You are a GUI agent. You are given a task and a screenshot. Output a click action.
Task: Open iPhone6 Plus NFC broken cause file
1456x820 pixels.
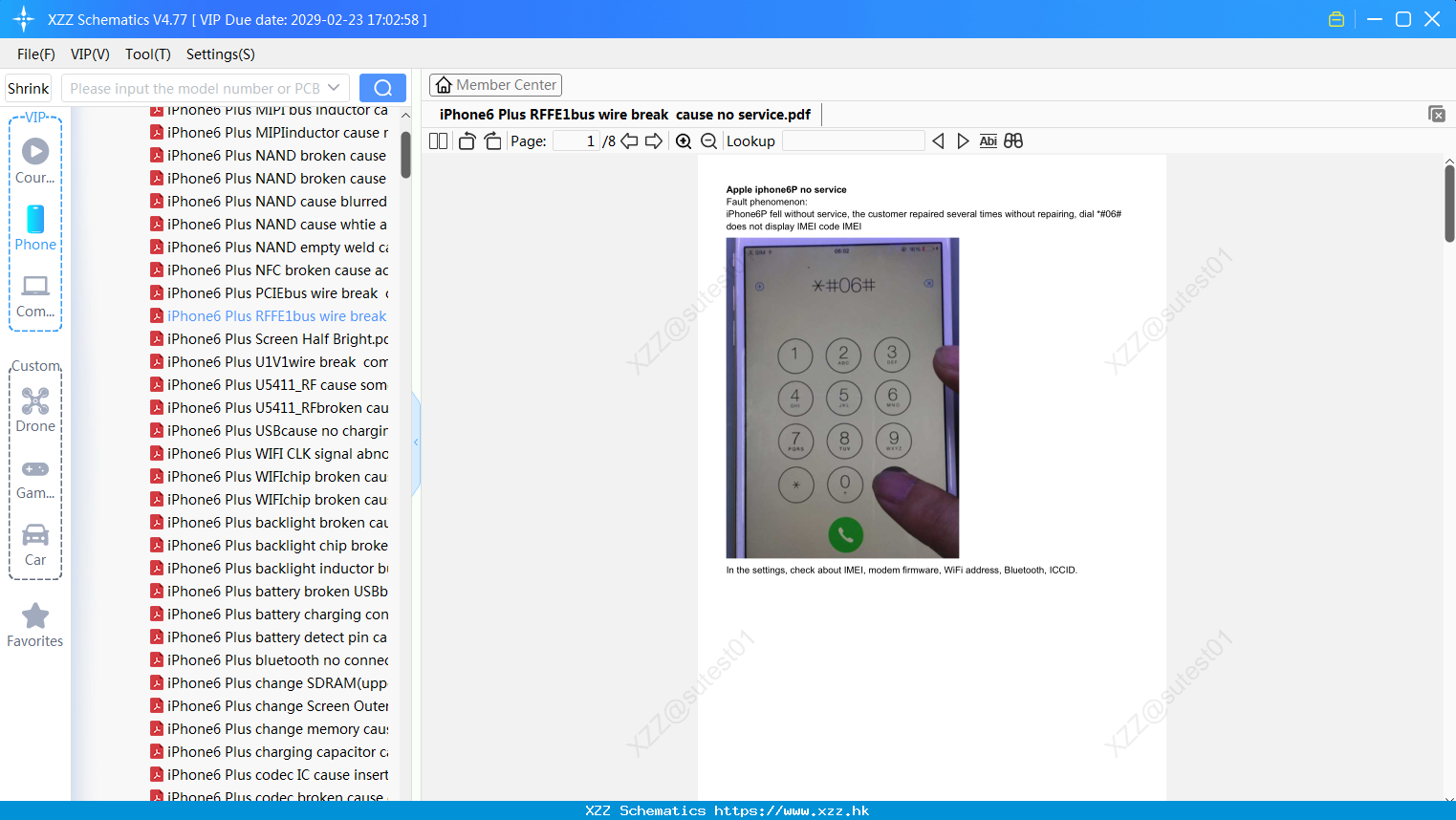point(269,270)
